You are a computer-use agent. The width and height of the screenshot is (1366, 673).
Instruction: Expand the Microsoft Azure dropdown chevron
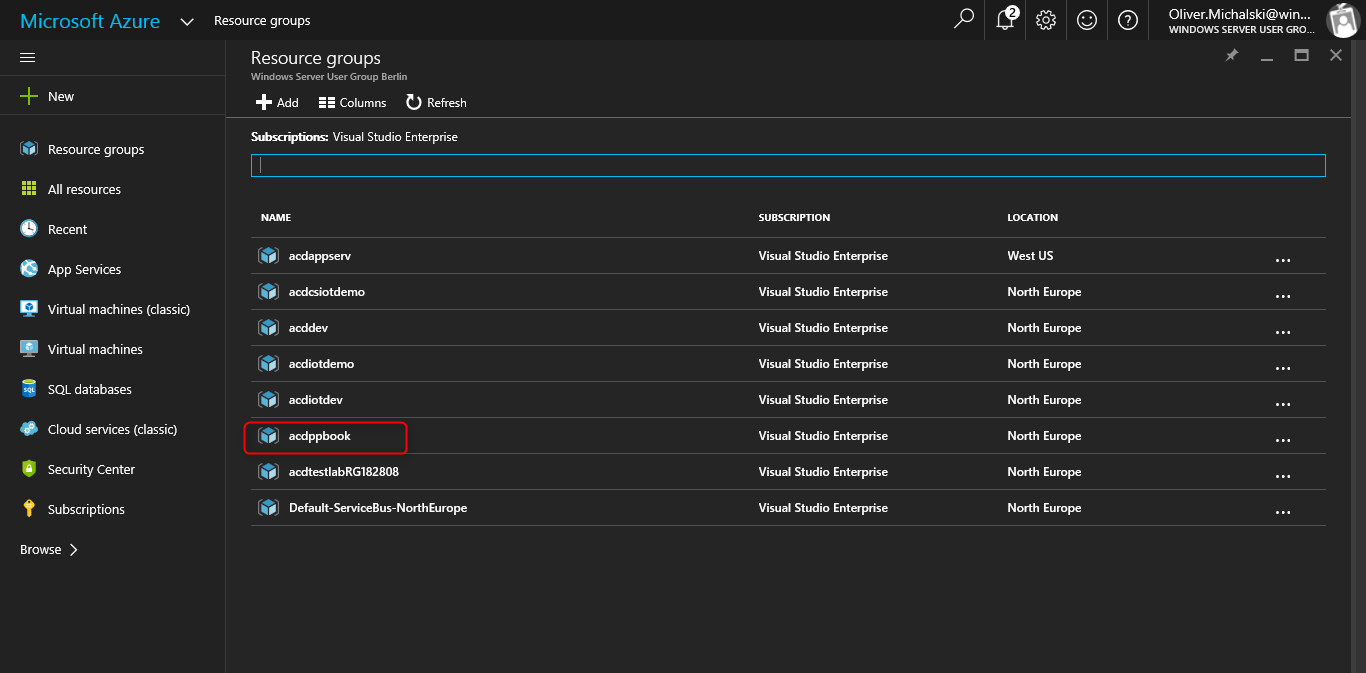click(x=187, y=21)
